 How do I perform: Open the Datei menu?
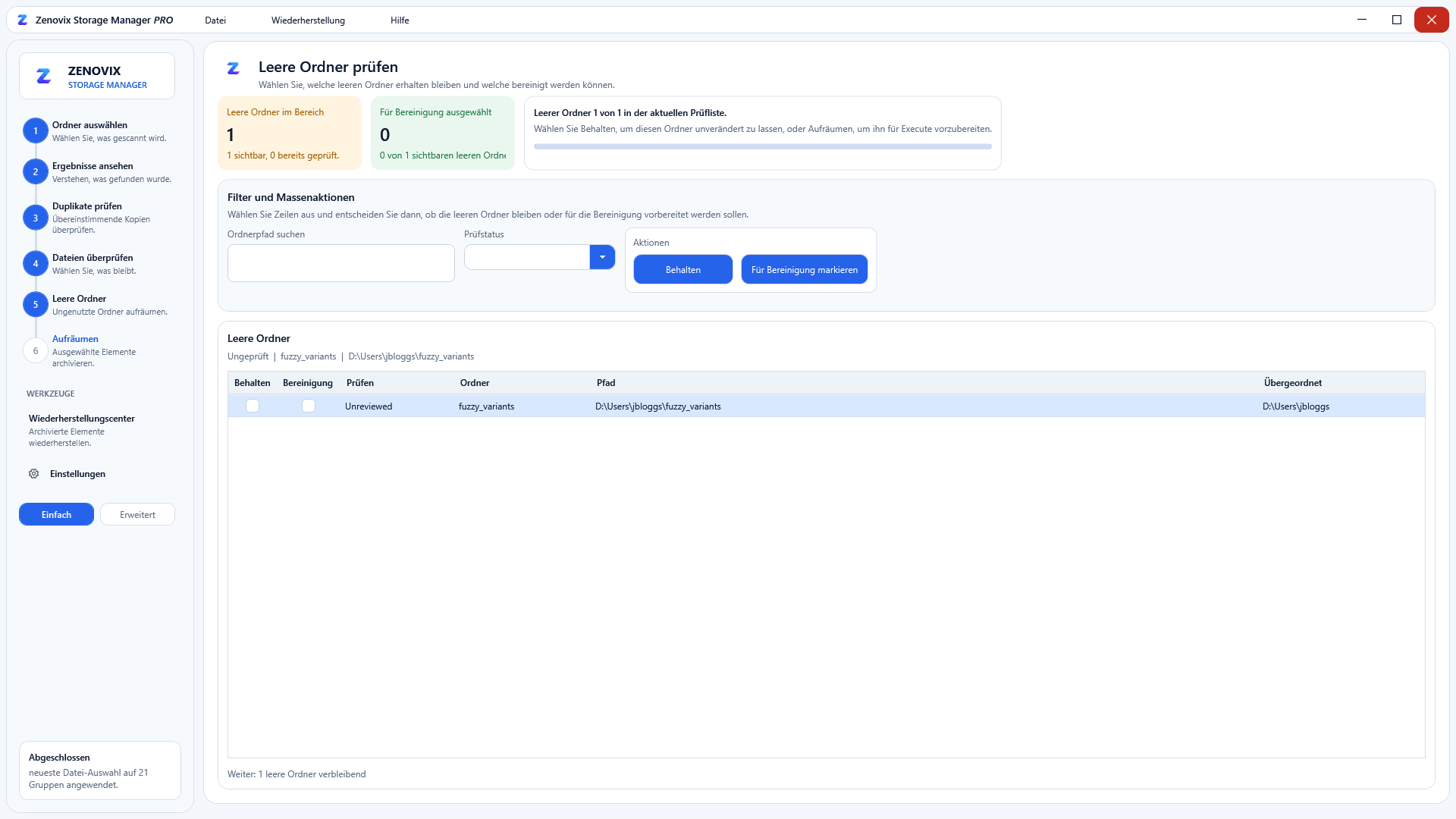pos(215,20)
